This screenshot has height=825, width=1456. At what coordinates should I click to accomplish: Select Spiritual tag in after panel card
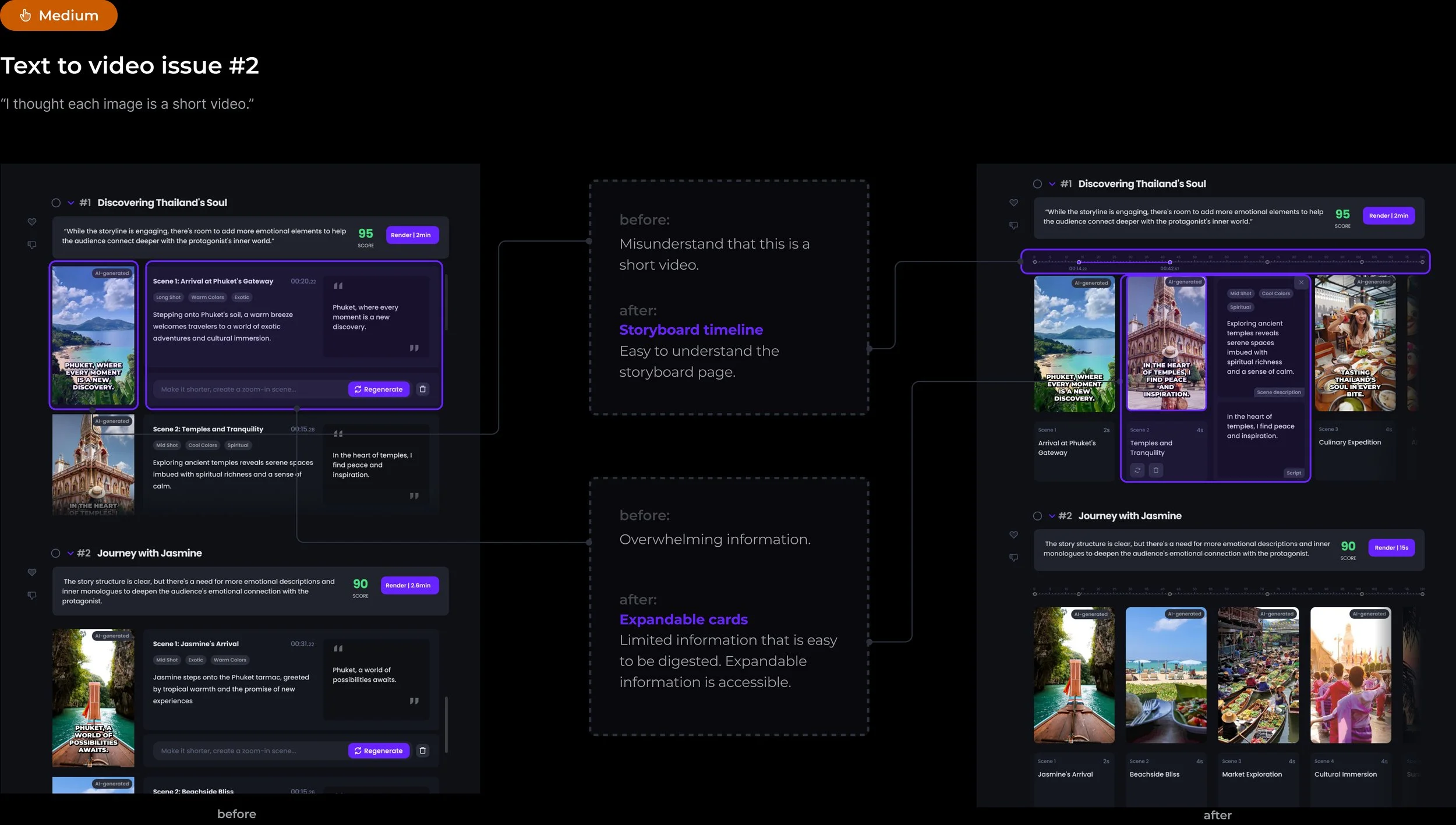coord(1240,307)
